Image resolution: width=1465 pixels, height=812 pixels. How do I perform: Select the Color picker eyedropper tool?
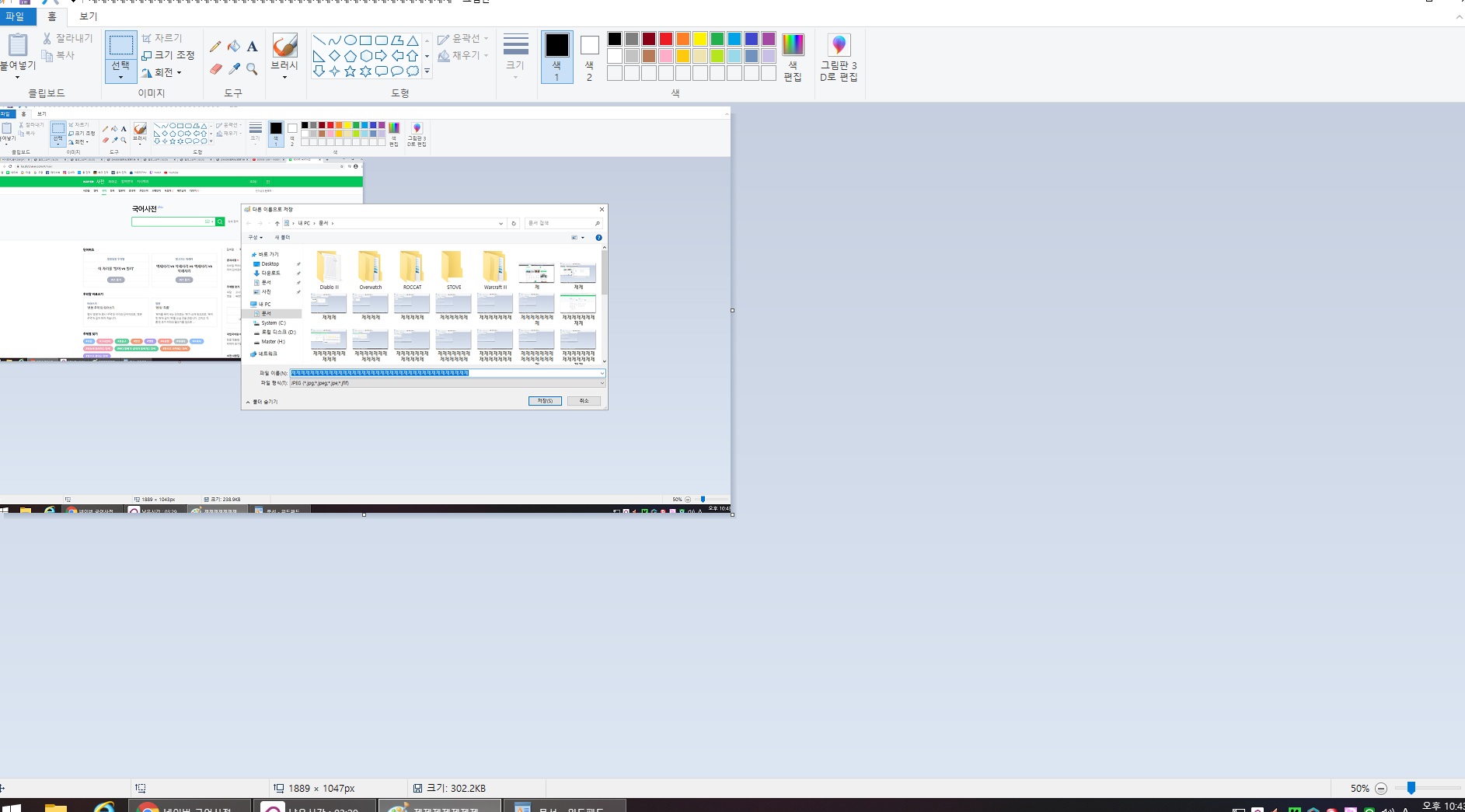(234, 68)
